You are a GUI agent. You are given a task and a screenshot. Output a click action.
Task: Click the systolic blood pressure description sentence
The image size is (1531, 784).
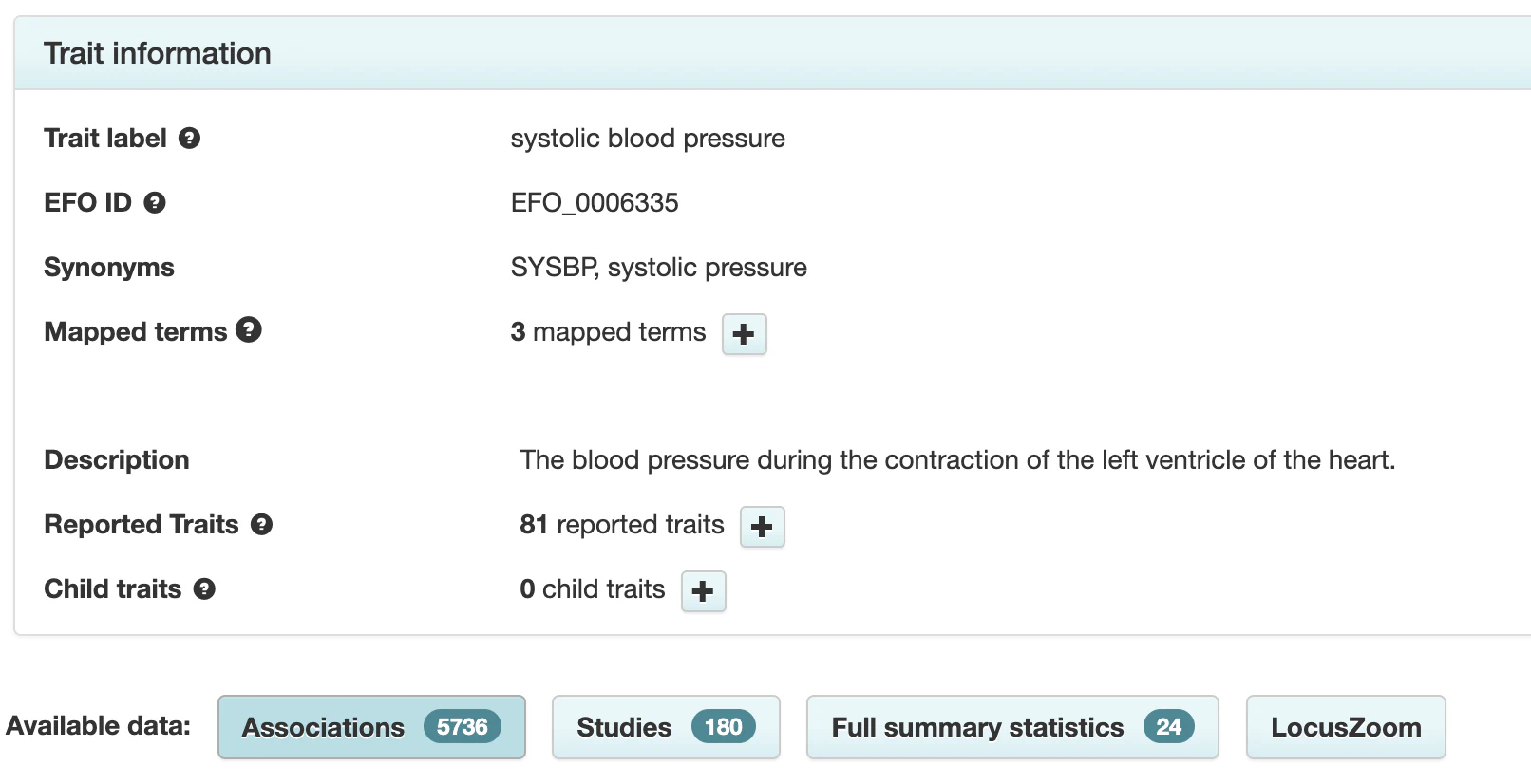[x=956, y=460]
